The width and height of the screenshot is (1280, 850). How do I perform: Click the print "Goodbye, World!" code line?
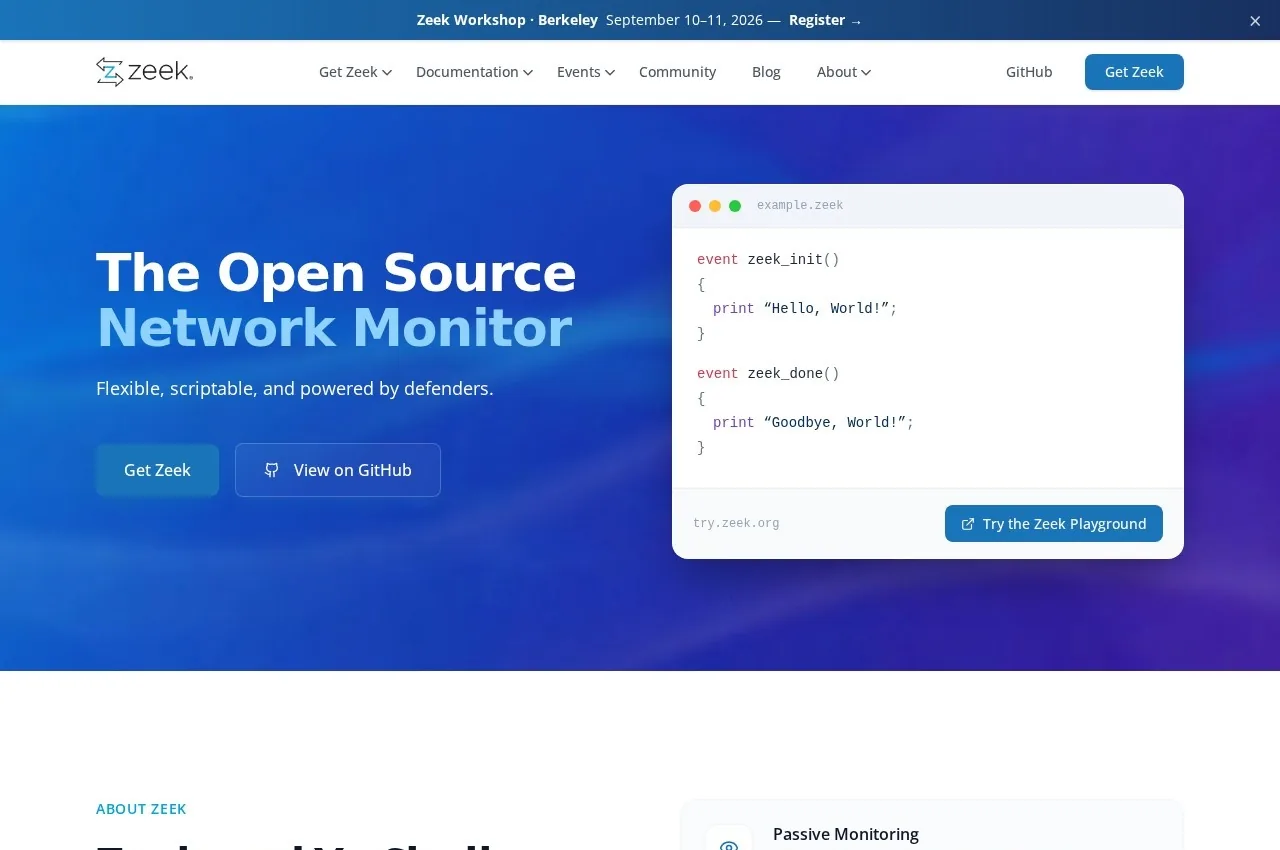(813, 423)
